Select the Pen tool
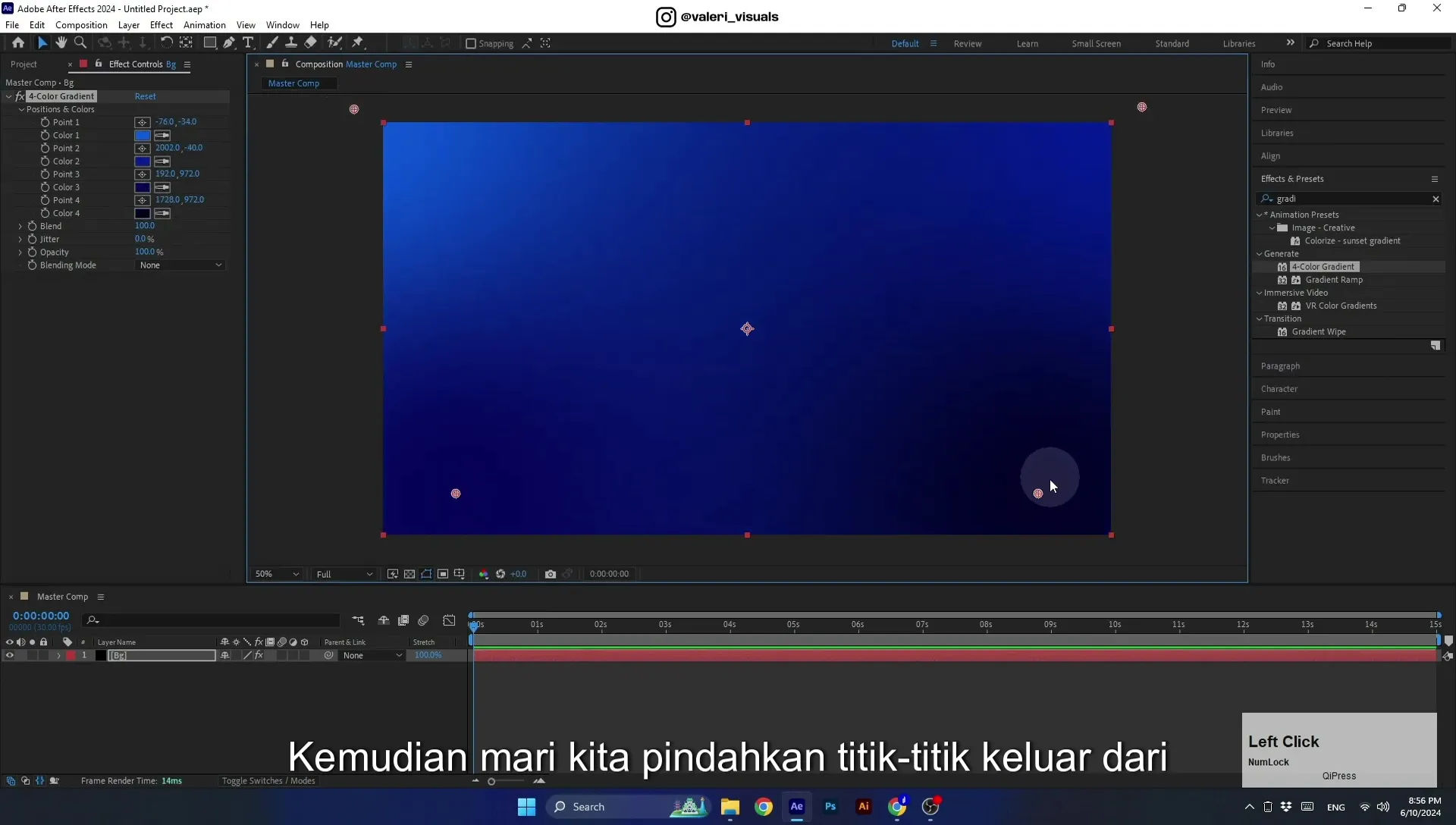 click(228, 43)
